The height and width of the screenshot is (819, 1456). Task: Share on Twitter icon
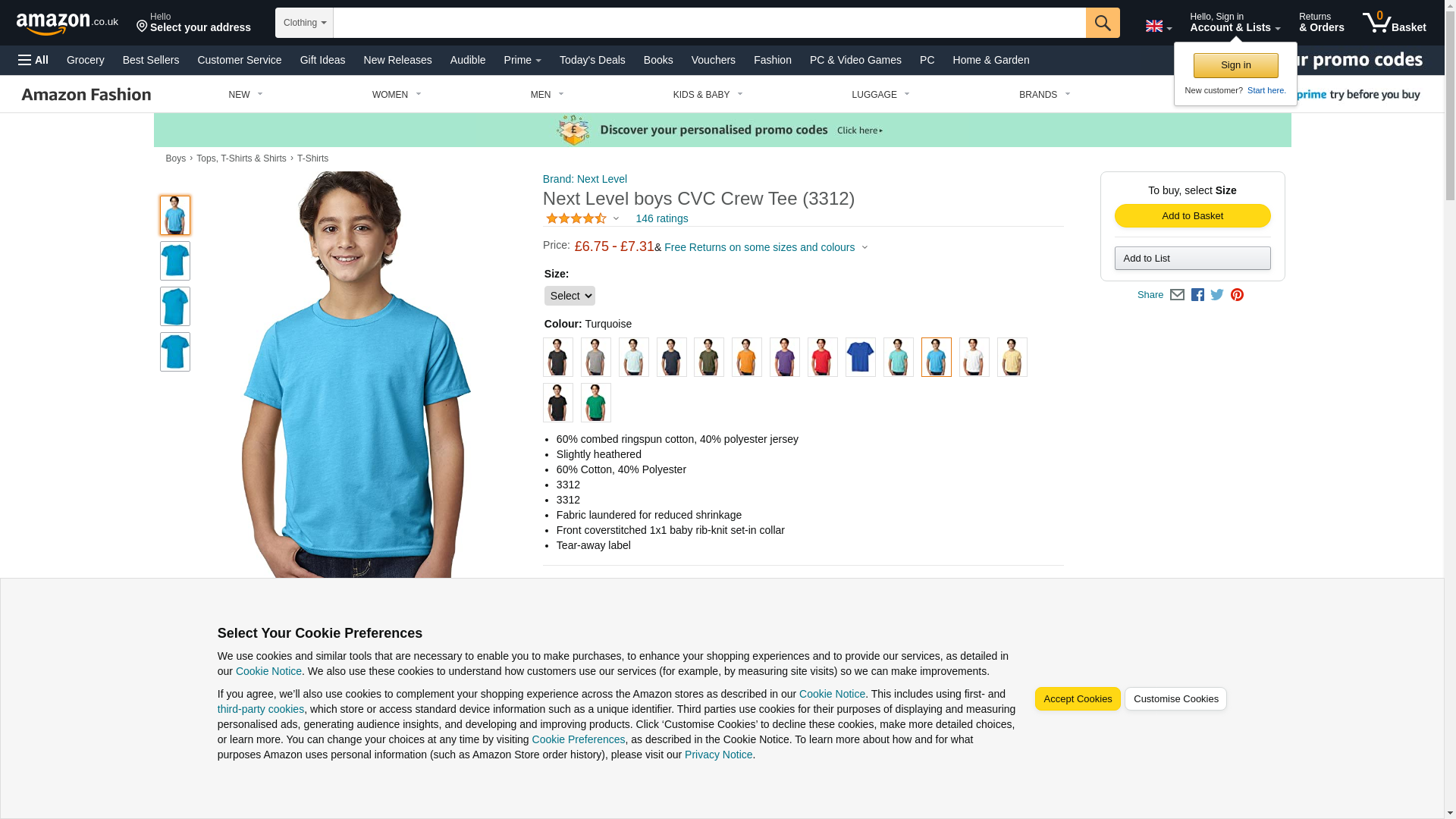pos(1217,295)
